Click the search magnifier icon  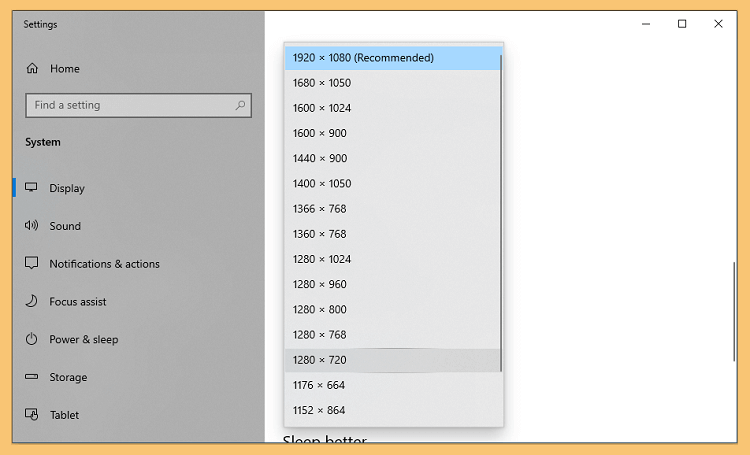pos(240,105)
